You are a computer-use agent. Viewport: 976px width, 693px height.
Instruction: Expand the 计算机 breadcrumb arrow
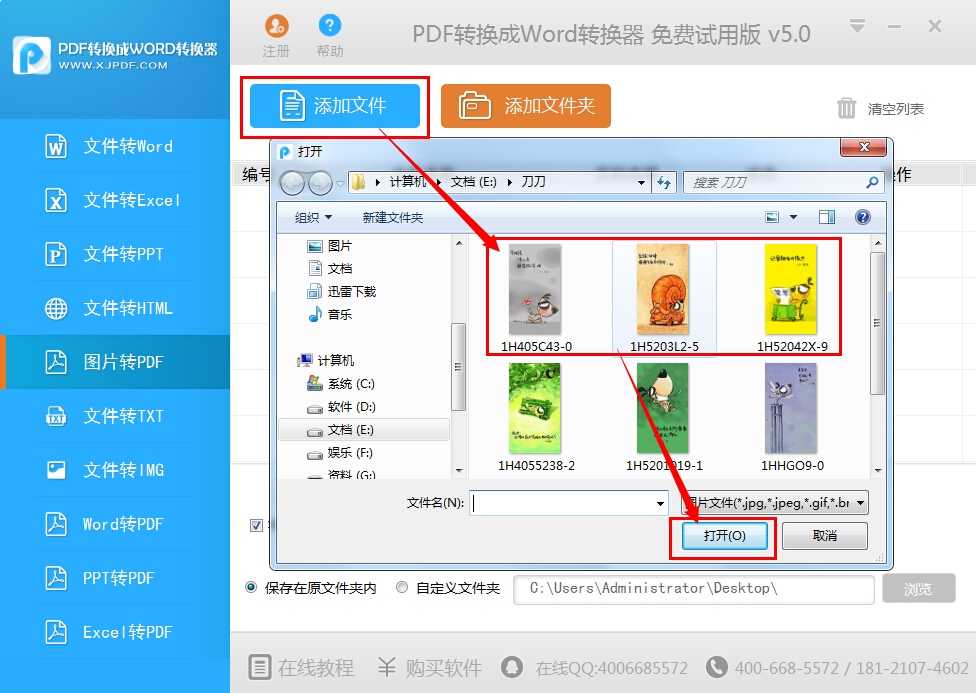[438, 182]
